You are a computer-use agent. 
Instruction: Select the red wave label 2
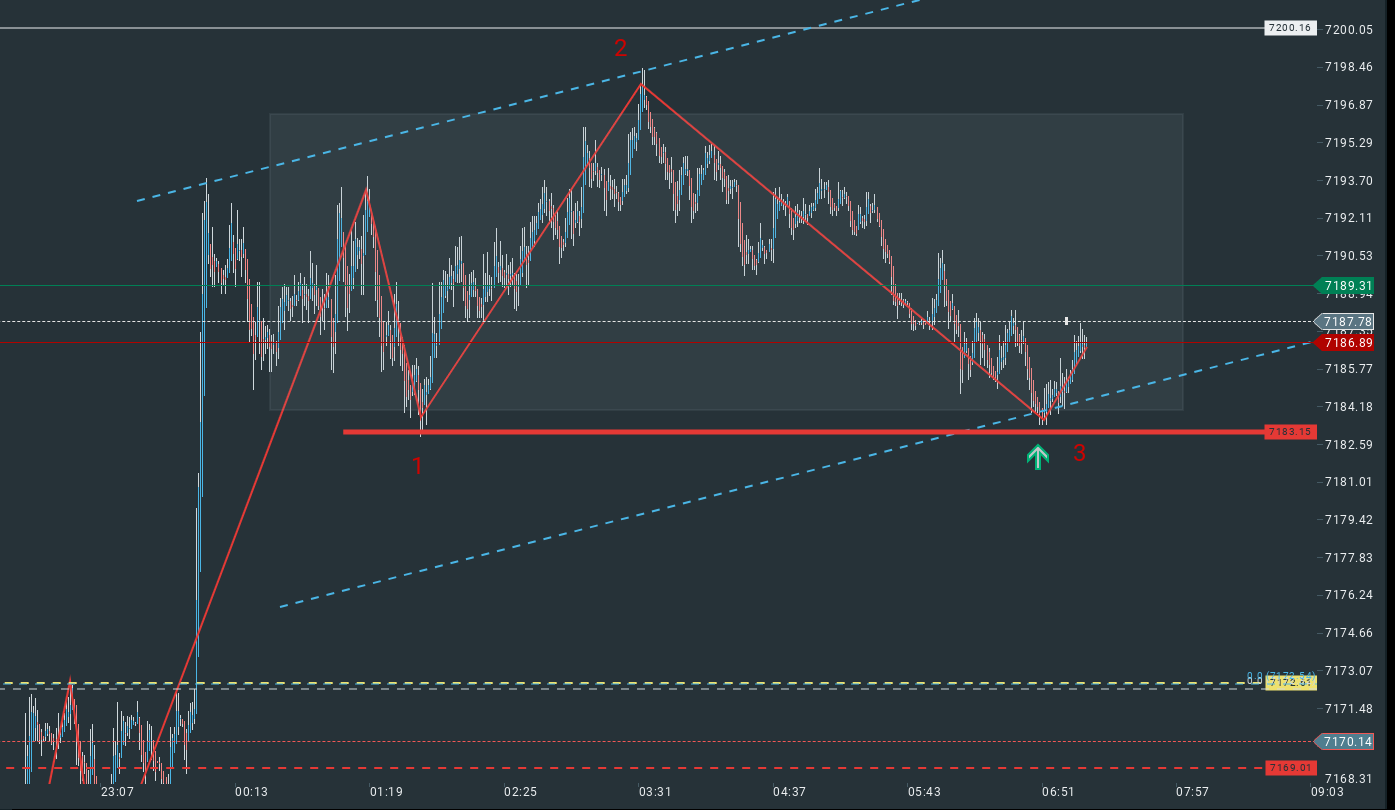point(621,47)
